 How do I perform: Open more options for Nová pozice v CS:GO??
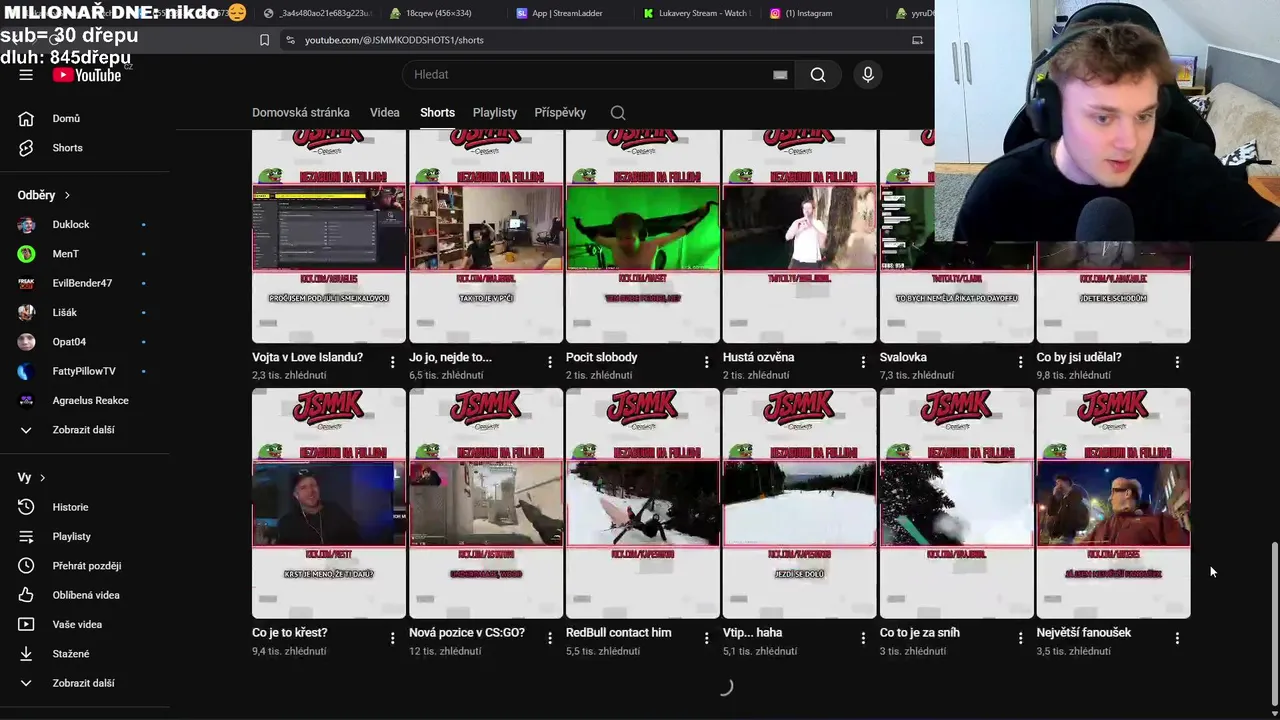click(x=549, y=638)
